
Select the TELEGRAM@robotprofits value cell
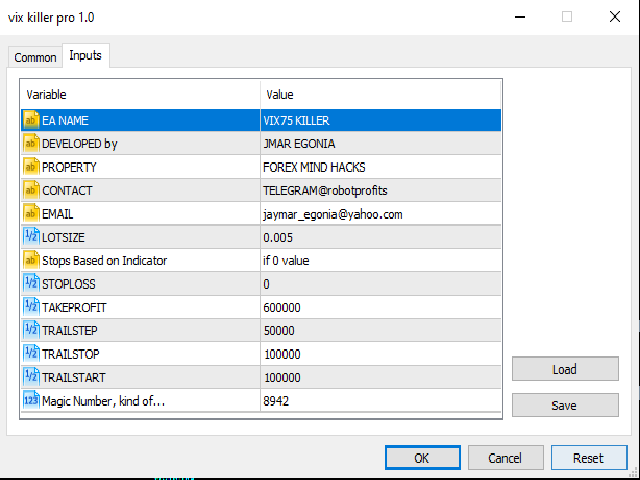(380, 191)
